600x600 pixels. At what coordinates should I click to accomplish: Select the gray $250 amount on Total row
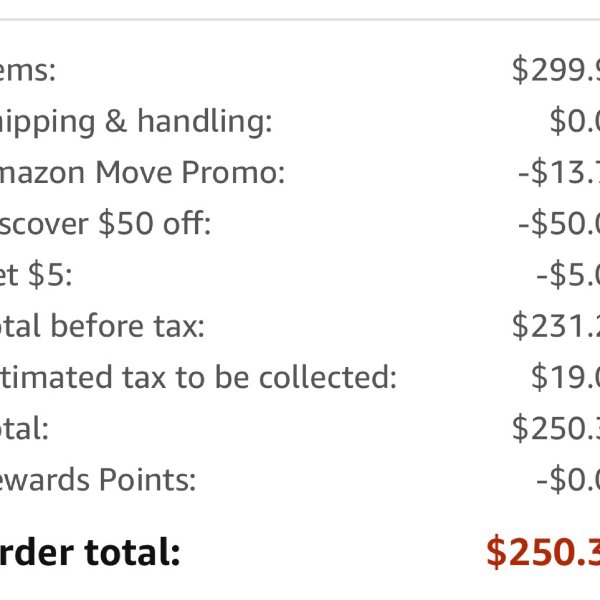pyautogui.click(x=556, y=428)
